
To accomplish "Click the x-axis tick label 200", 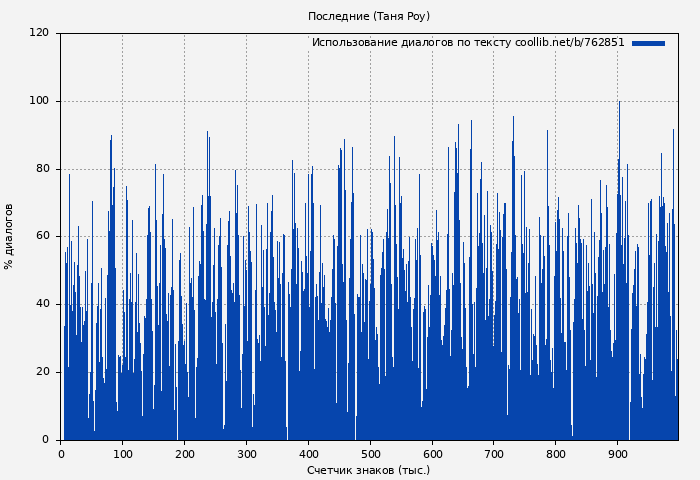I will tap(184, 454).
